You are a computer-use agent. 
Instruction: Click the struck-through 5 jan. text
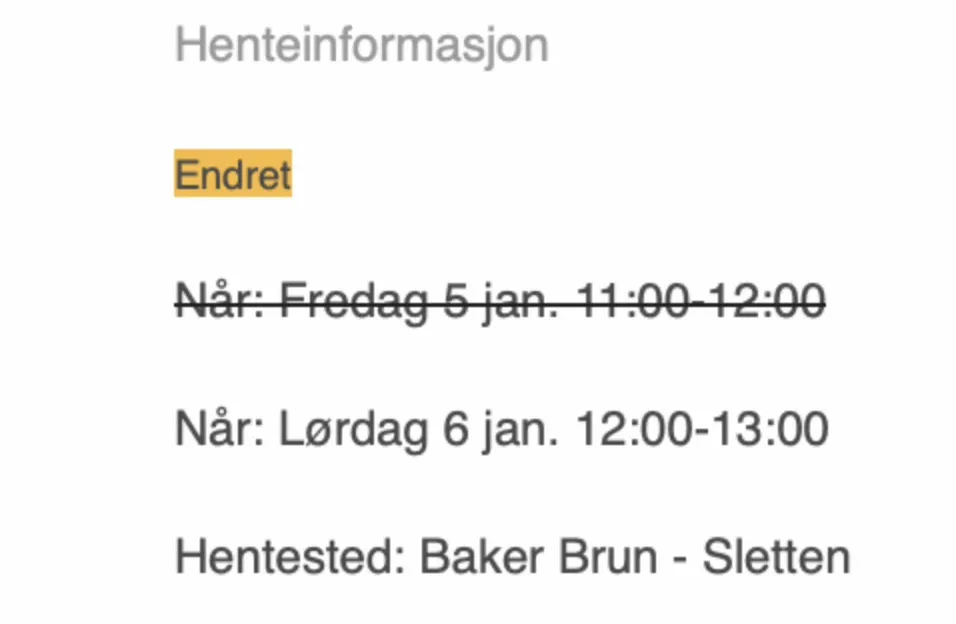coord(501,302)
